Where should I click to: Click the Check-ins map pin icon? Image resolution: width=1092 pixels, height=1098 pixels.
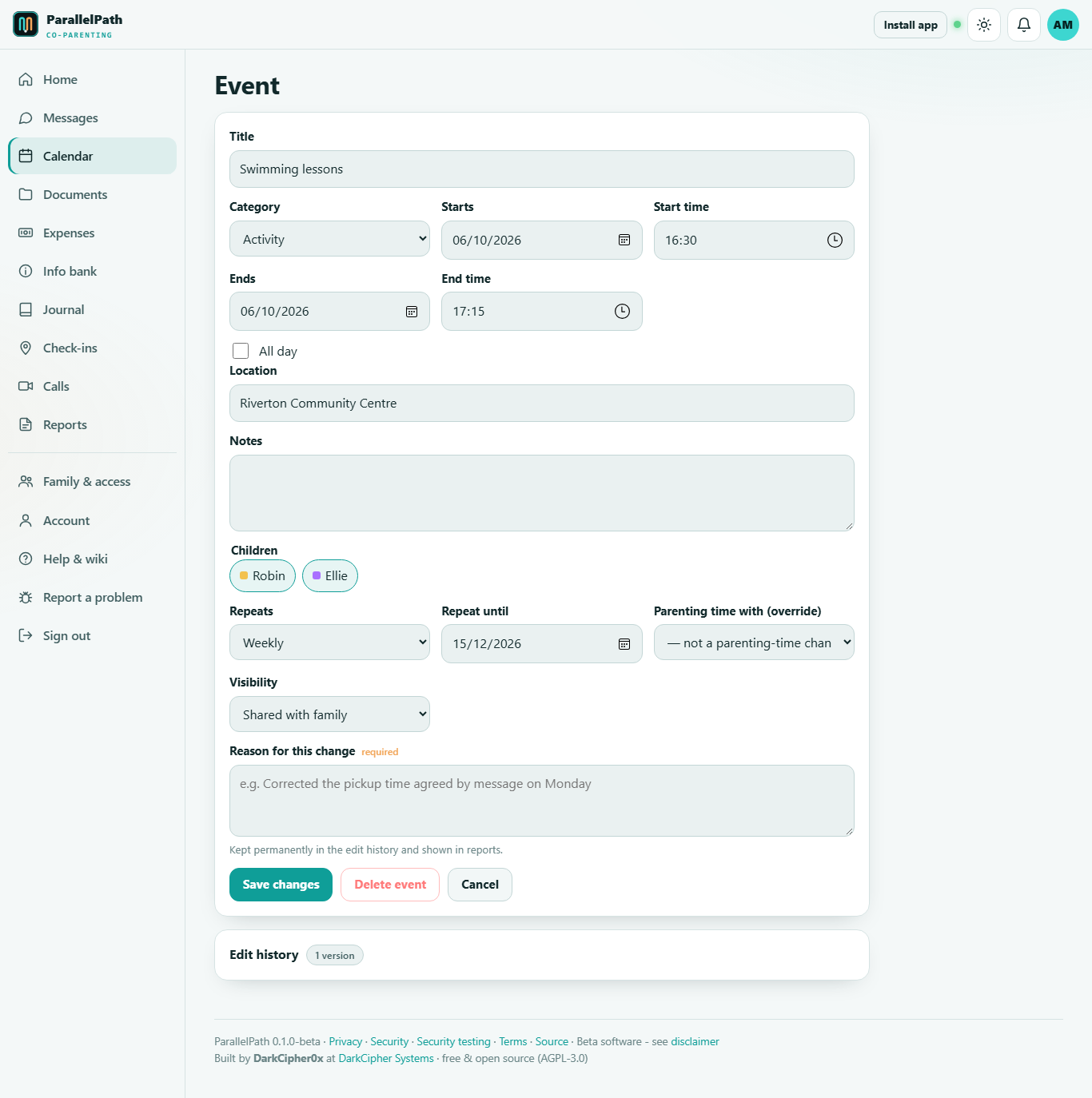point(26,348)
